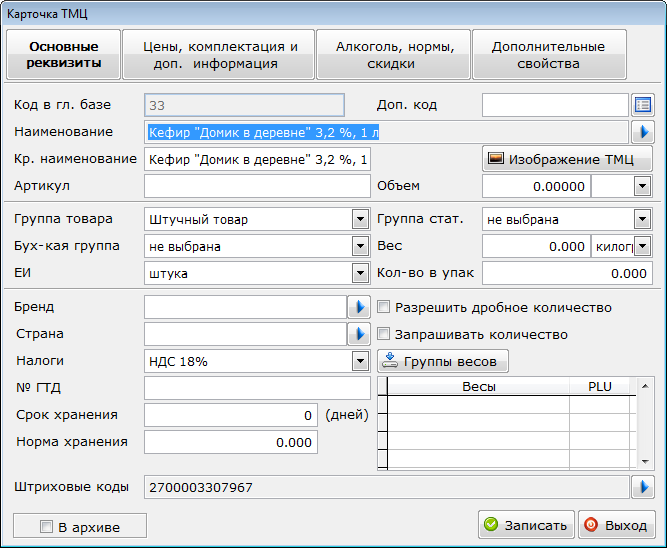Open the barcode list arrow button
The height and width of the screenshot is (548, 667).
[x=643, y=487]
